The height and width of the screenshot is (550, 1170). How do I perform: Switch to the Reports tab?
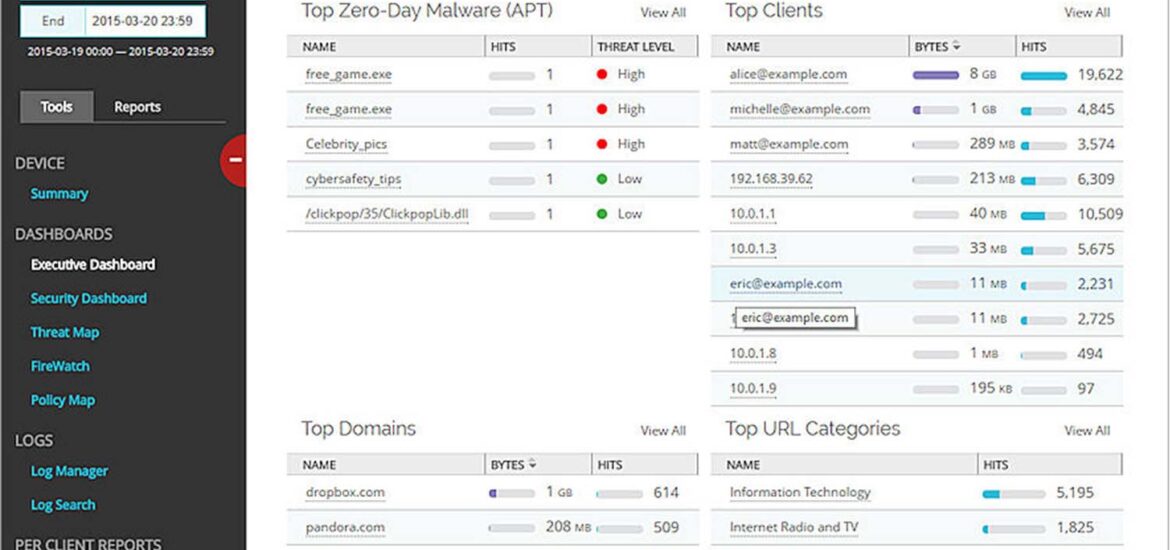click(137, 107)
